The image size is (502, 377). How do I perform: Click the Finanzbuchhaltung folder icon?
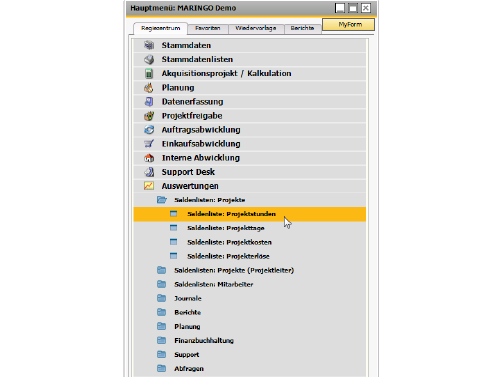tap(162, 340)
